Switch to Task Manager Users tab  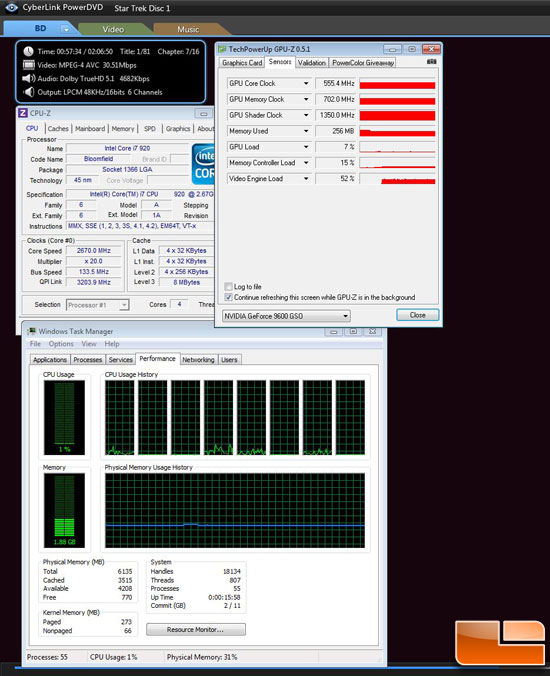[x=229, y=360]
